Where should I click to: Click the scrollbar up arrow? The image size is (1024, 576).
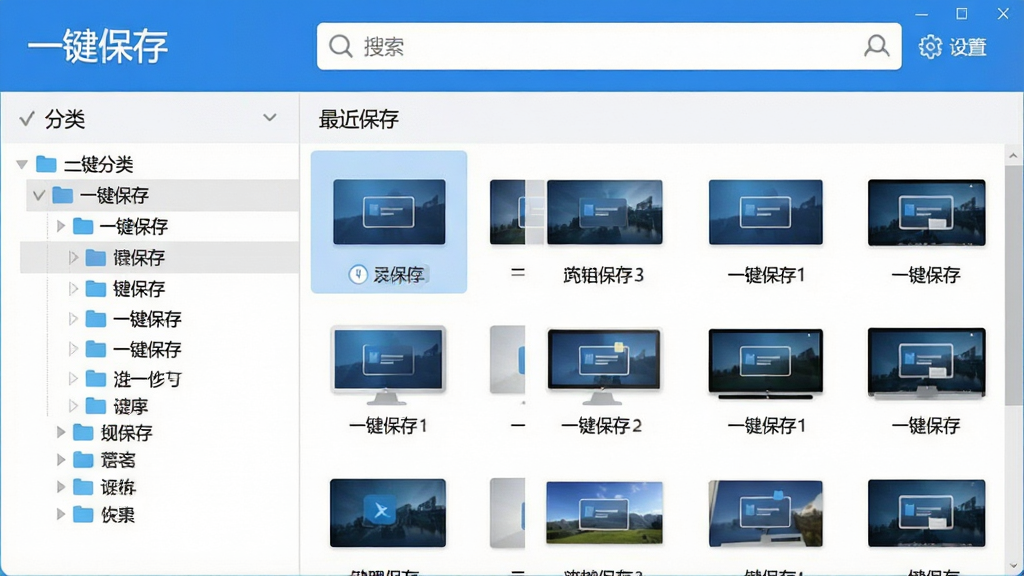pos(1013,155)
